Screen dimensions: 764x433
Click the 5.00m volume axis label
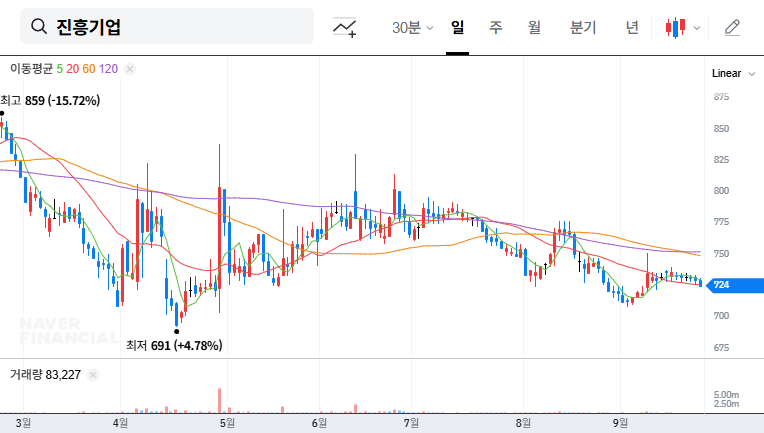pyautogui.click(x=726, y=395)
